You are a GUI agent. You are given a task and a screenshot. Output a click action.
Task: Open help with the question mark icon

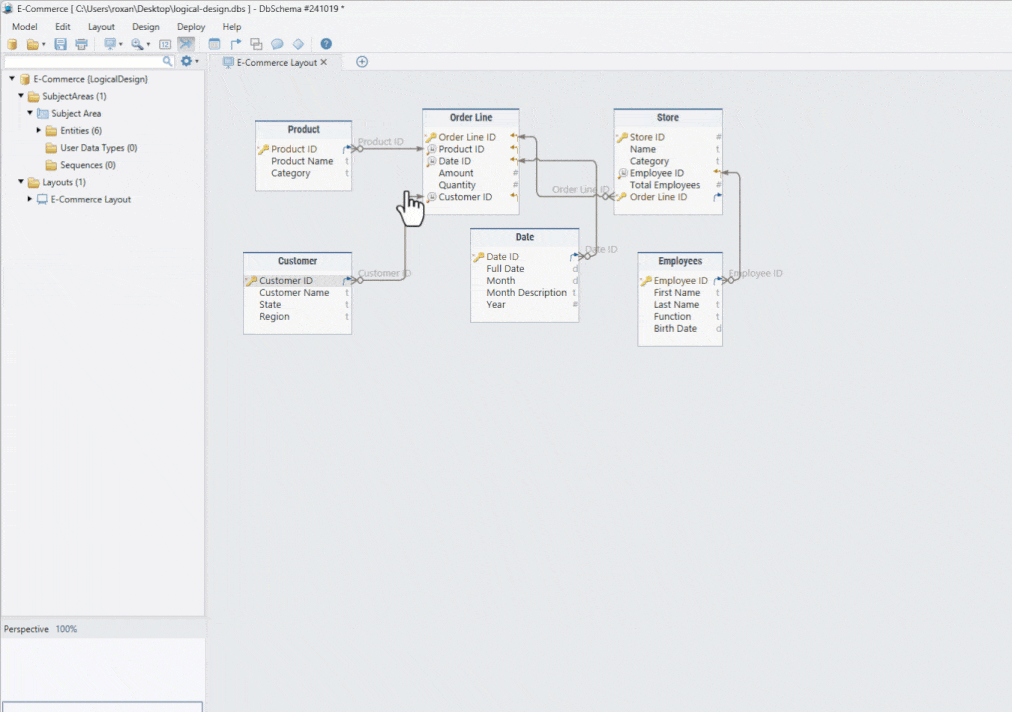(x=326, y=44)
